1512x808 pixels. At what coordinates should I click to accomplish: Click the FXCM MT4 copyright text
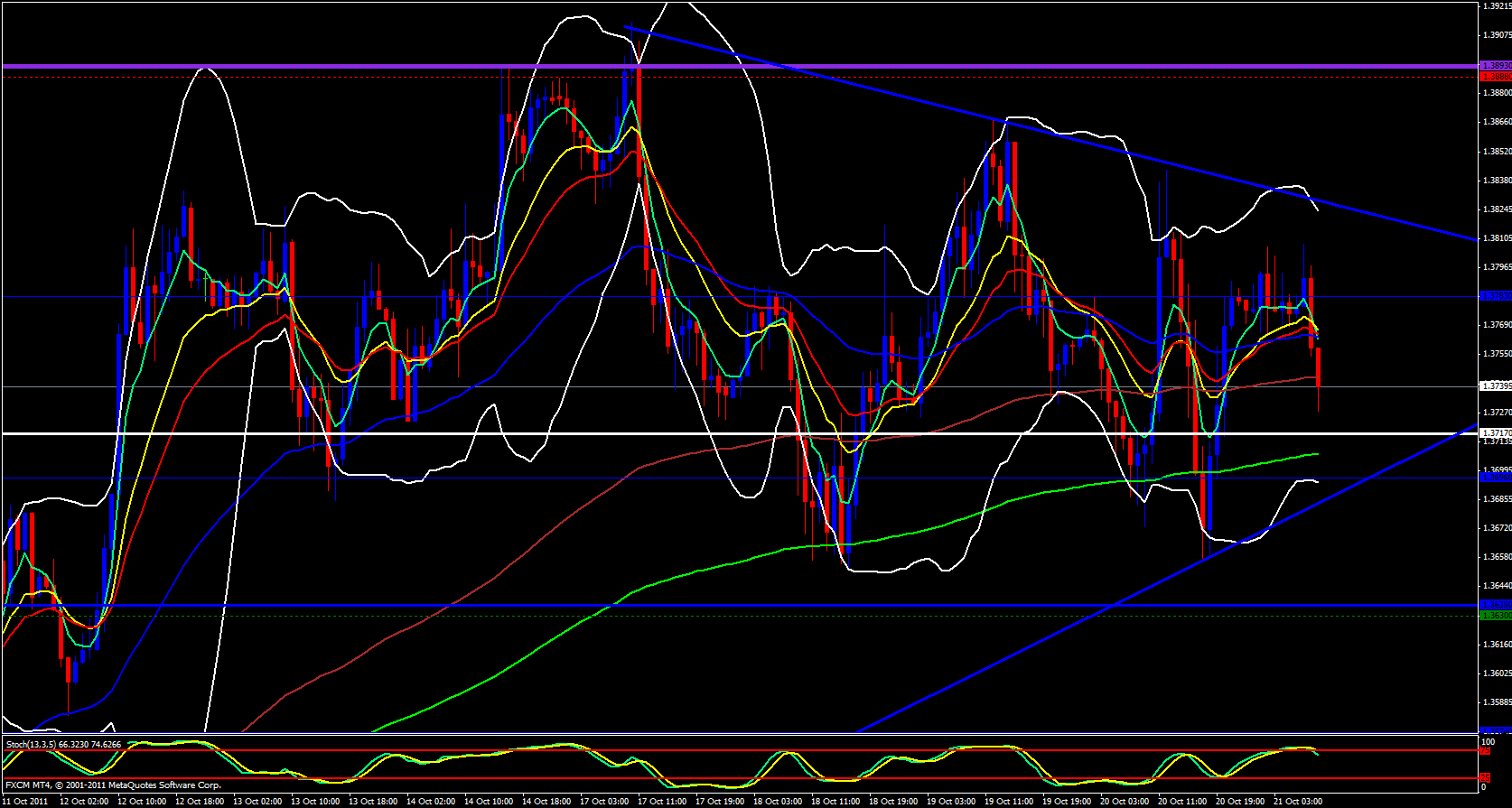click(x=113, y=785)
